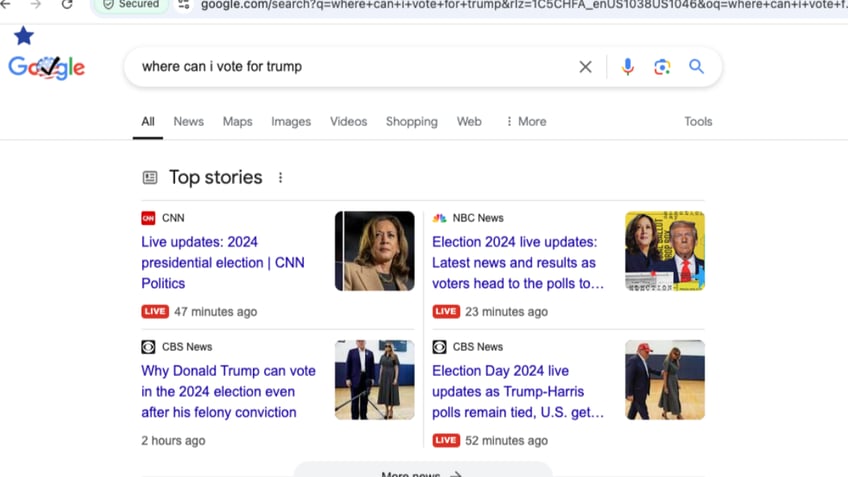Viewport: 848px width, 477px height.
Task: Click the LIVE badge at 52 minutes ago
Action: tap(446, 440)
